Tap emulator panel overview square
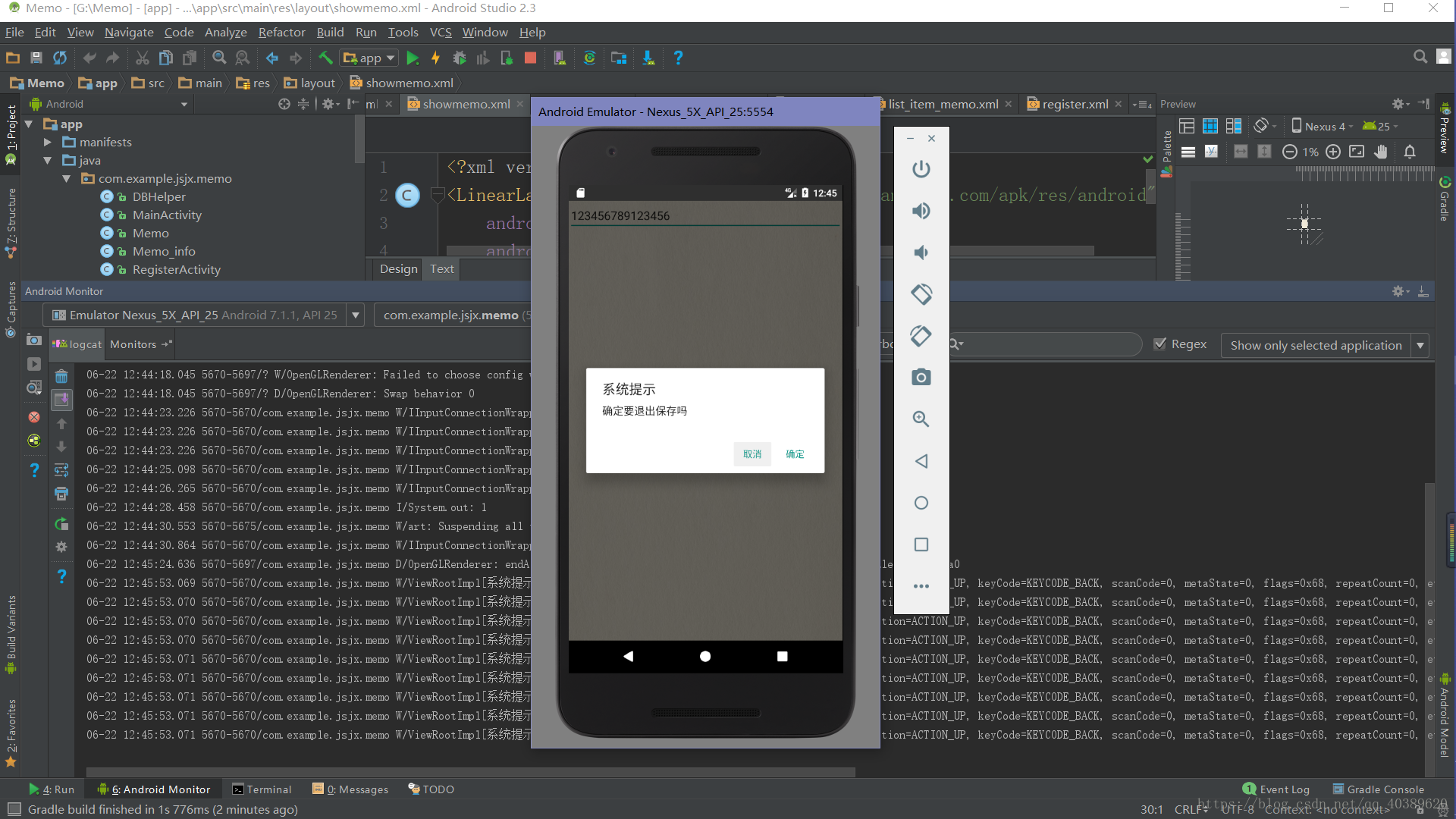 point(921,544)
